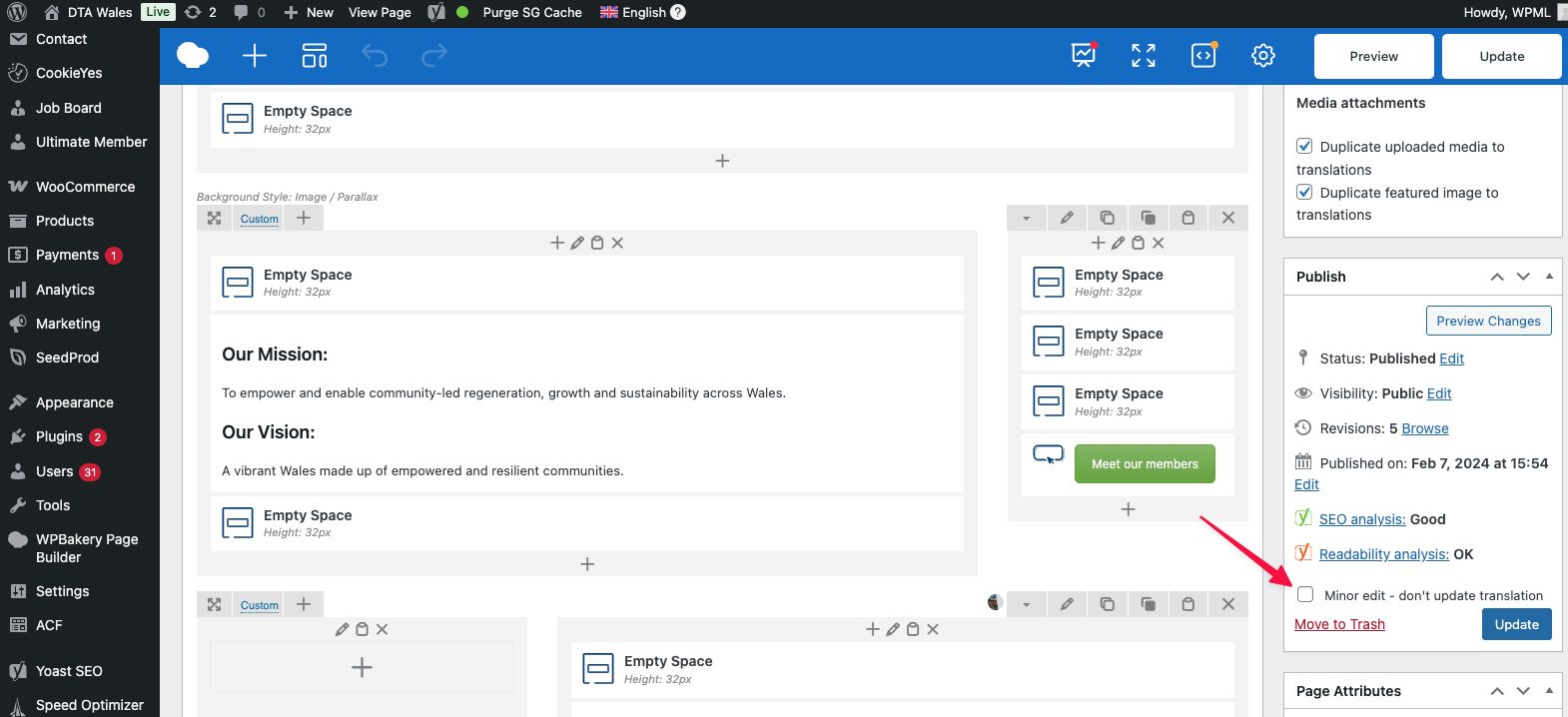Uncheck Duplicate uploaded media to translations

tap(1304, 147)
